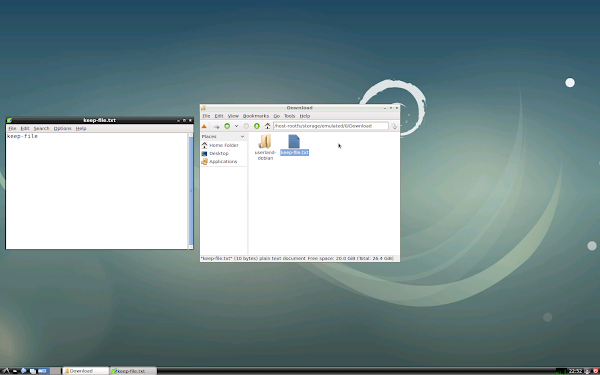Click the iconify-windows taskbar icon
Image resolution: width=600 pixels, height=375 pixels.
33,371
